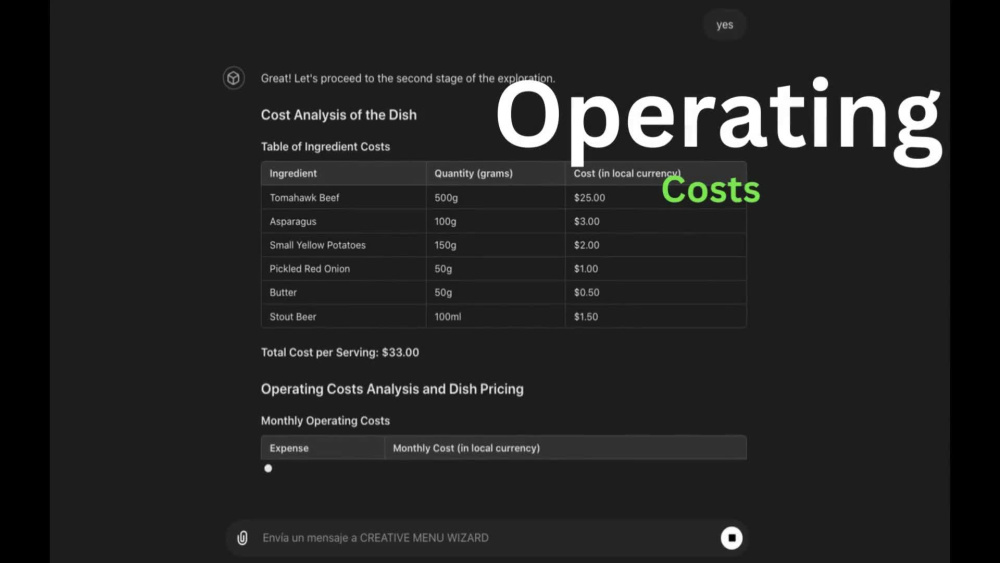
Task: Click the 'Asparagus' cell
Action: [x=344, y=221]
